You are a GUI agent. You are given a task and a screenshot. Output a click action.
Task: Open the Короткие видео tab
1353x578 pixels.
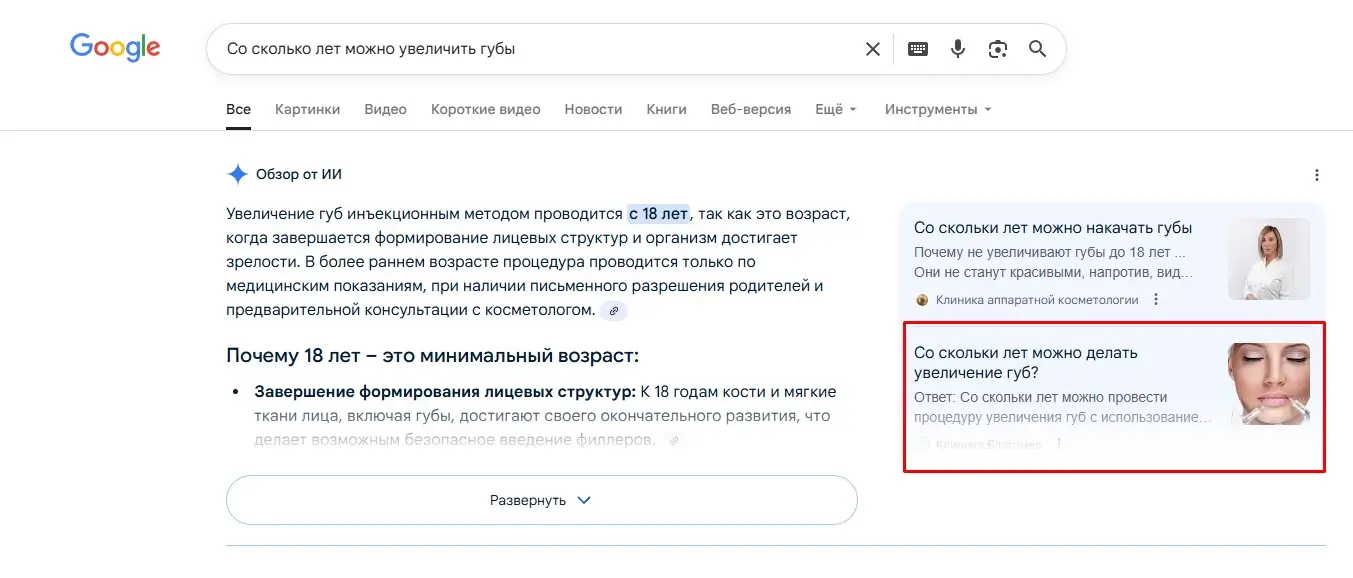tap(485, 109)
